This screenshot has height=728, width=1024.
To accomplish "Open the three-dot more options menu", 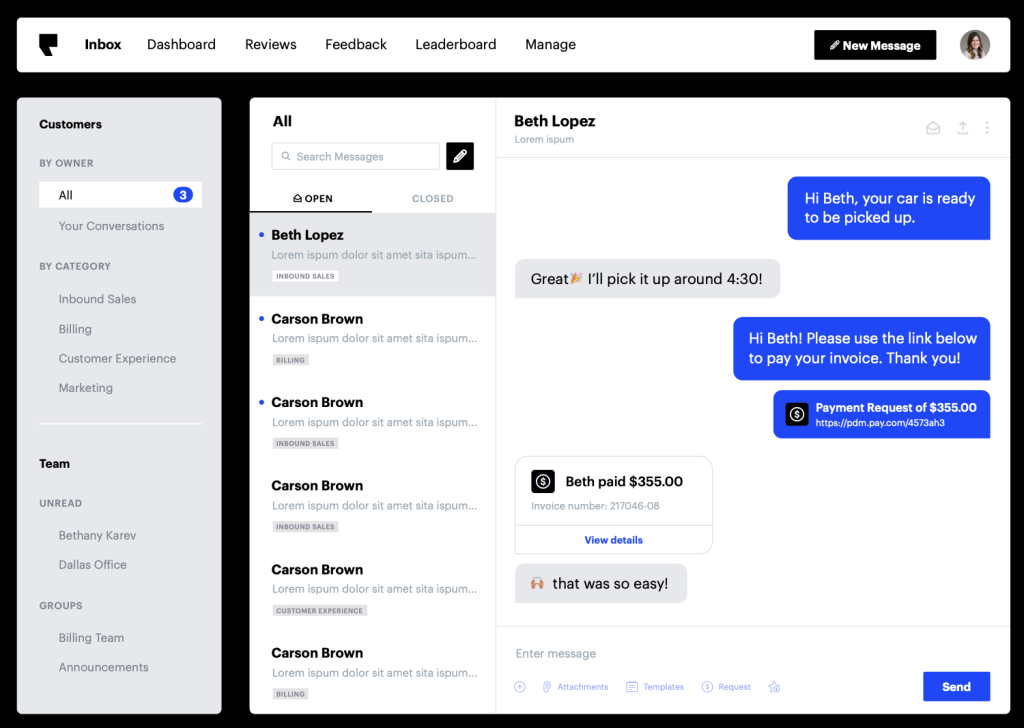I will [987, 128].
